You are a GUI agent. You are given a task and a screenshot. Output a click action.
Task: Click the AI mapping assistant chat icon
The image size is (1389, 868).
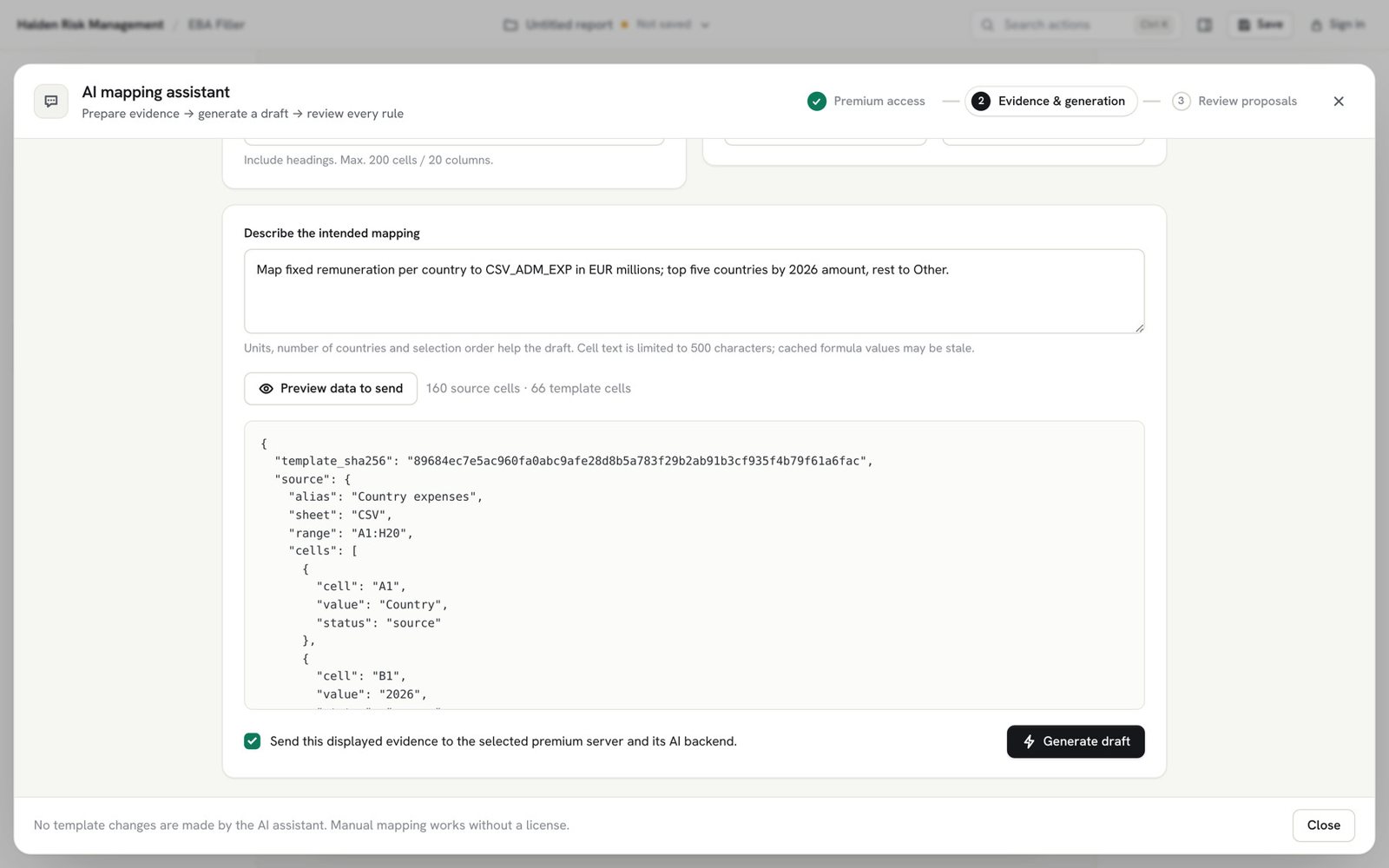point(51,102)
